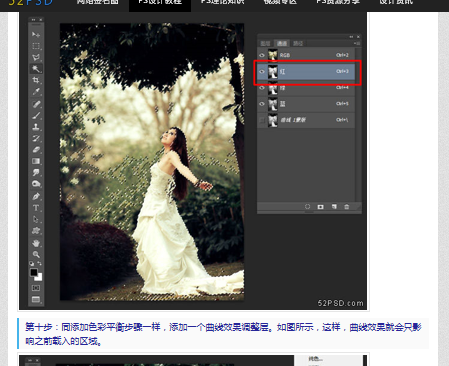Switch to the 图层 (Layers) tab
449x366 pixels.
pyautogui.click(x=265, y=43)
